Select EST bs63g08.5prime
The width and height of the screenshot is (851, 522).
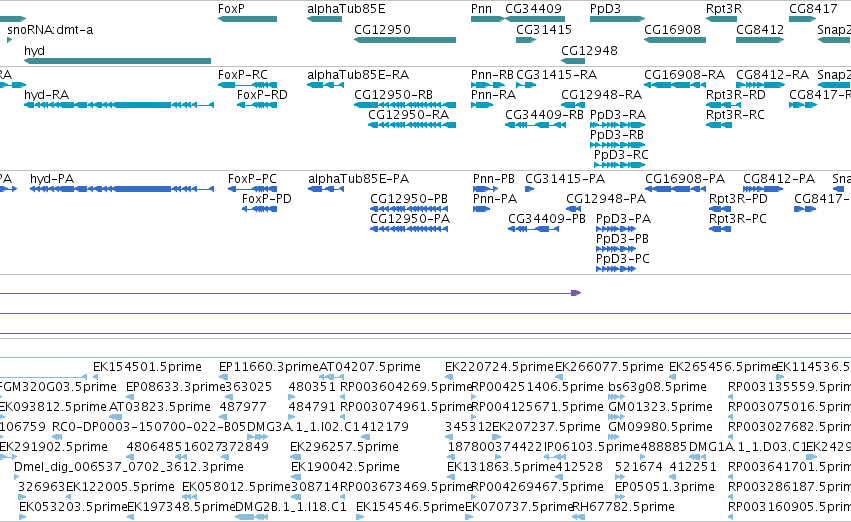click(x=657, y=387)
